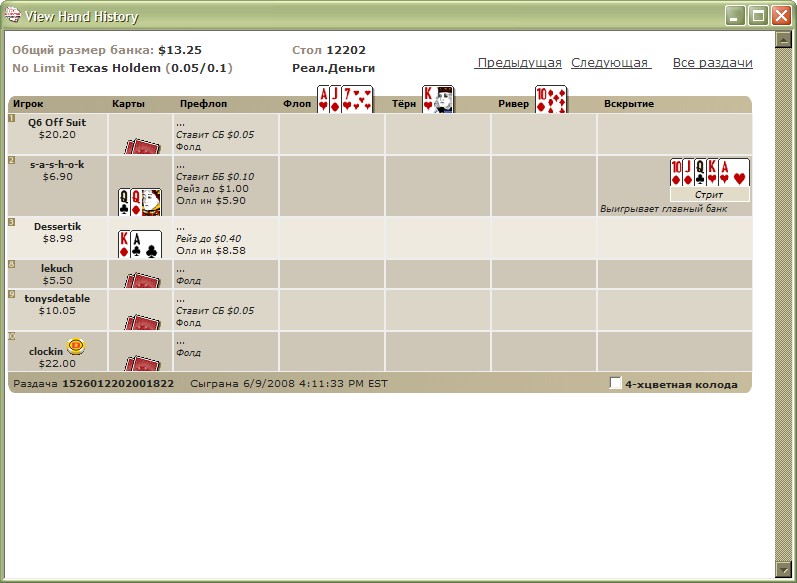Select the Dessertik player row name
This screenshot has height=583, width=797.
57,227
